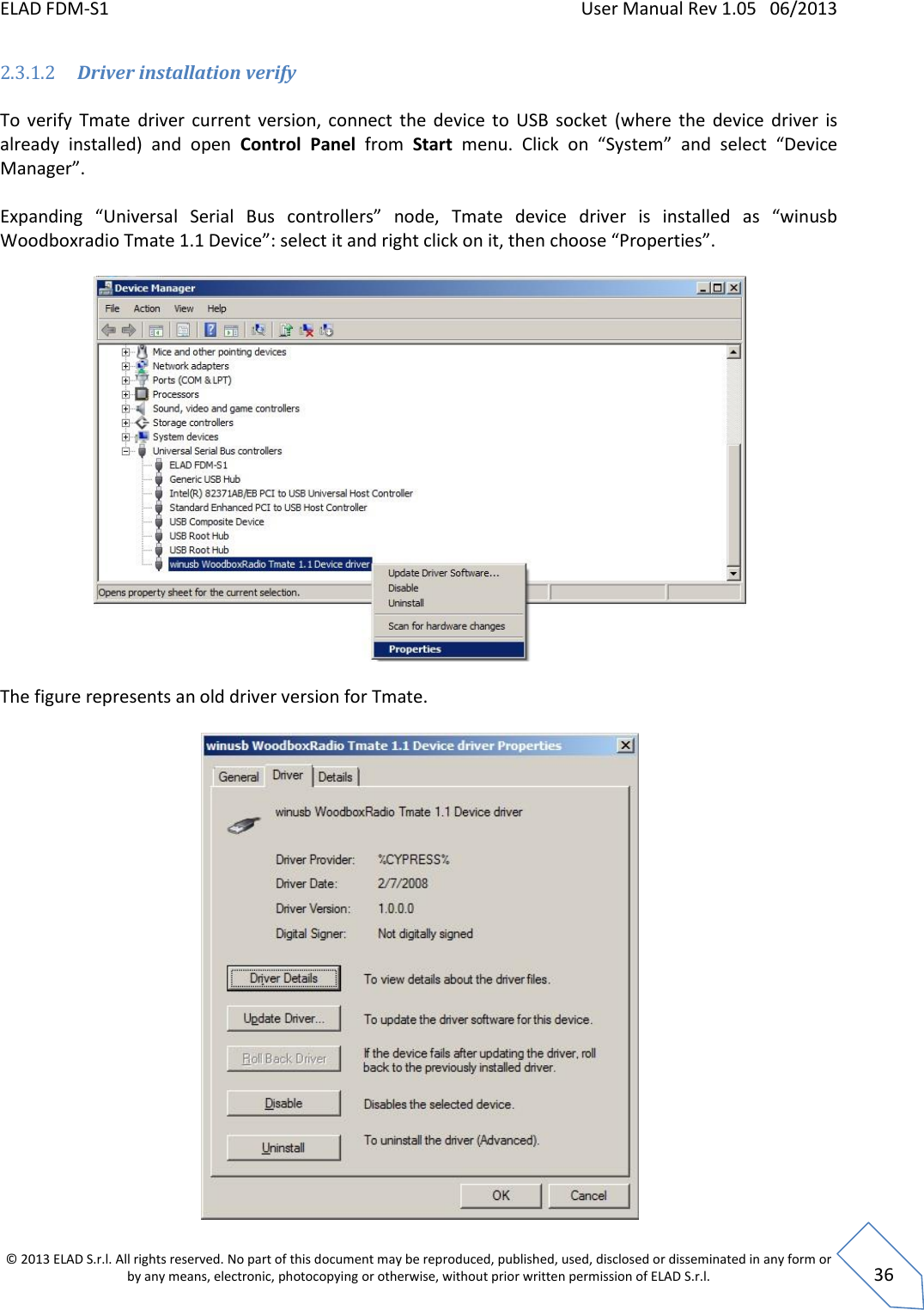Viewport: 924px width, 1310px height.
Task: Click the Uninstall toolbar icon
Action: coord(306,329)
